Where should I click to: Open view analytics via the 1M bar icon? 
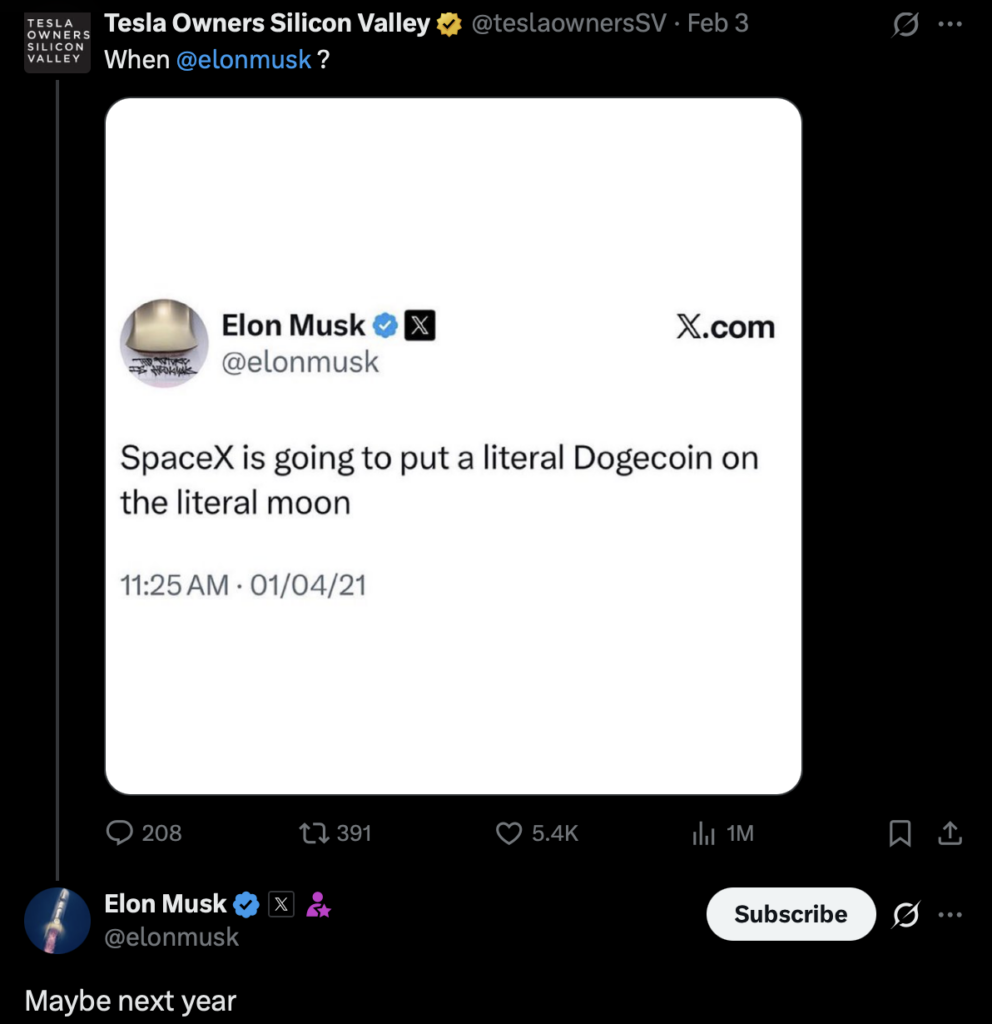click(704, 833)
